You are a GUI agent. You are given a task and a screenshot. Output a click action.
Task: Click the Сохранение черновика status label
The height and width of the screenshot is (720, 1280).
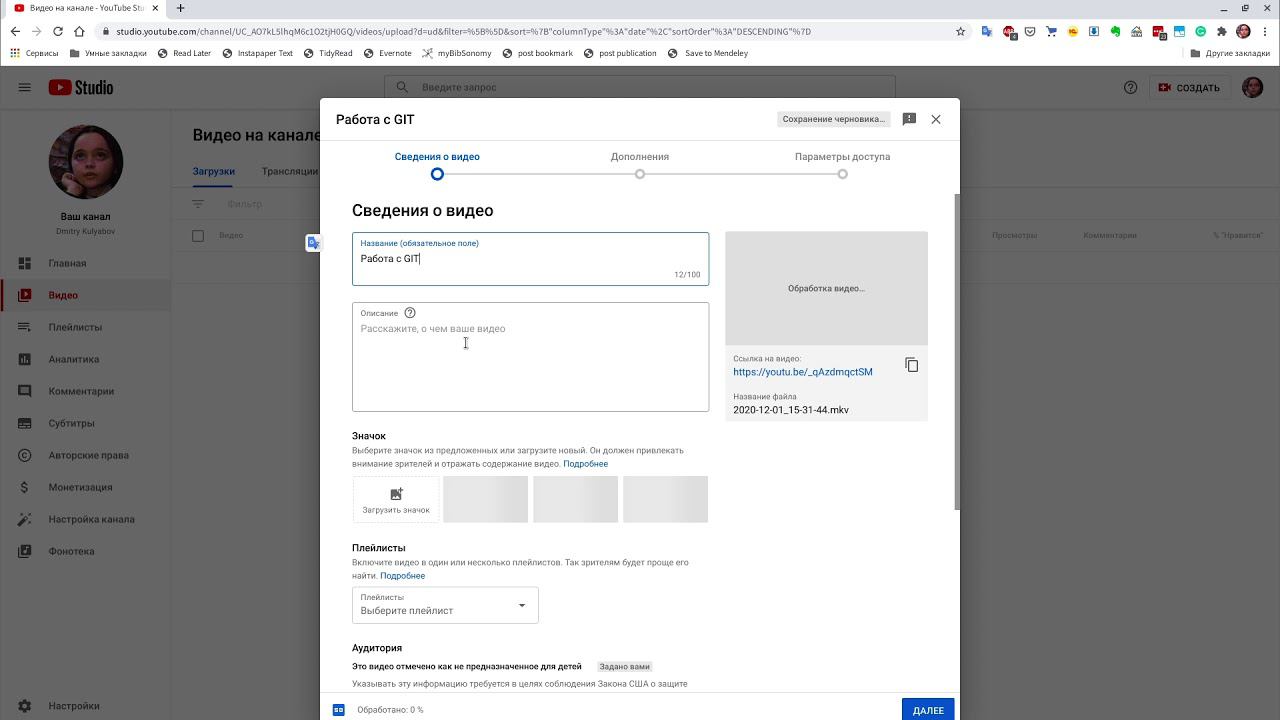[x=833, y=119]
